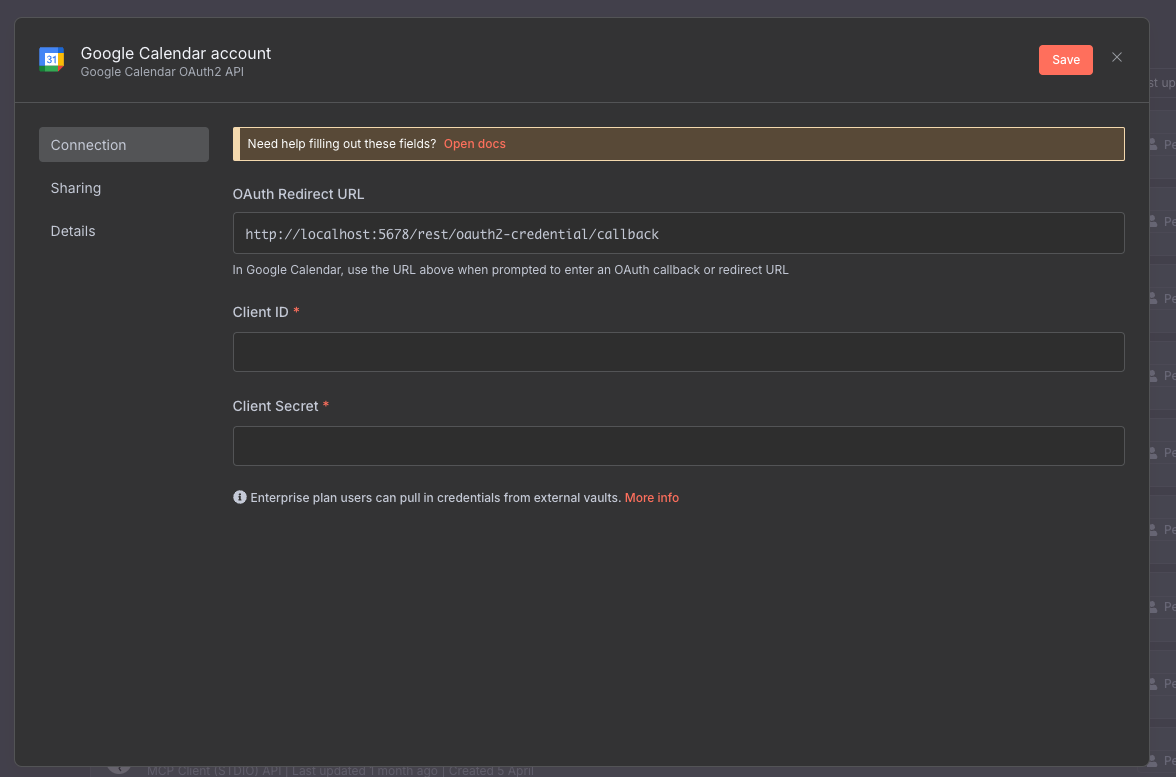Click the Google Calendar OAuth2 API subtitle

162,73
